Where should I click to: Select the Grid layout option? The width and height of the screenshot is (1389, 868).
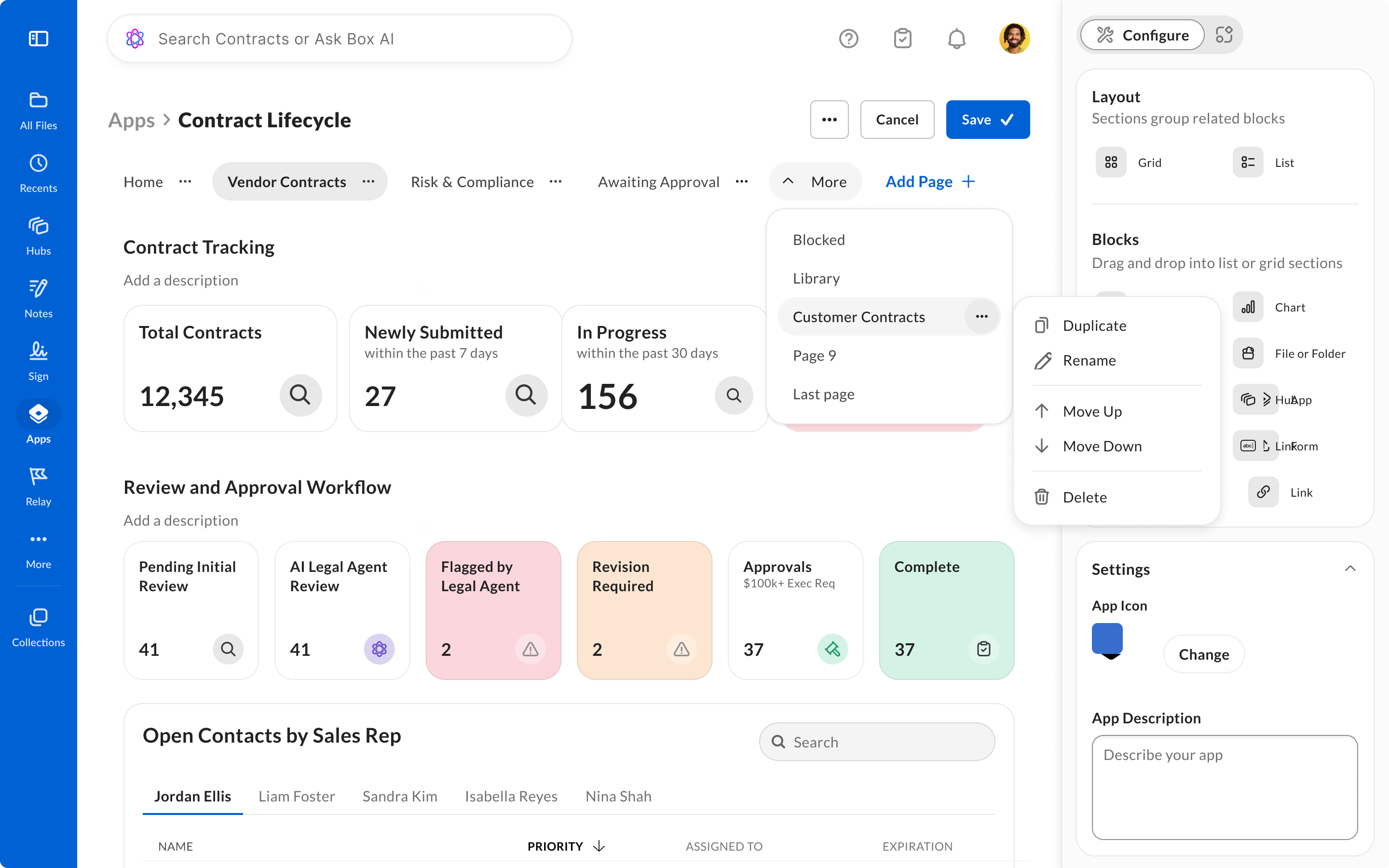tap(1111, 163)
